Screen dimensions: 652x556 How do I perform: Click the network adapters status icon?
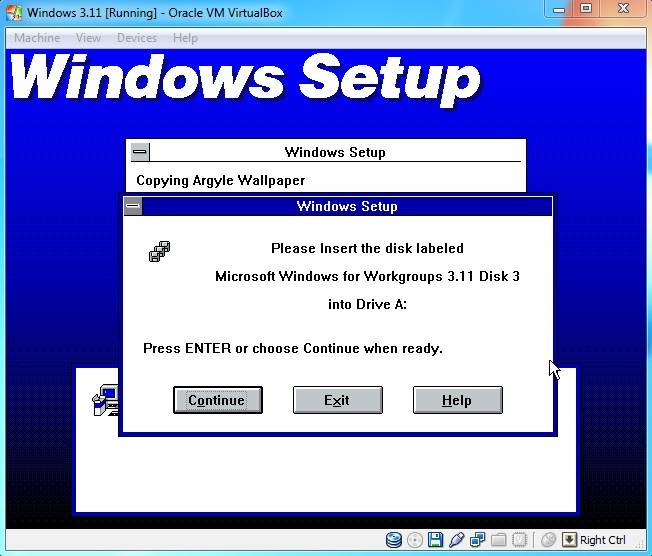point(477,540)
